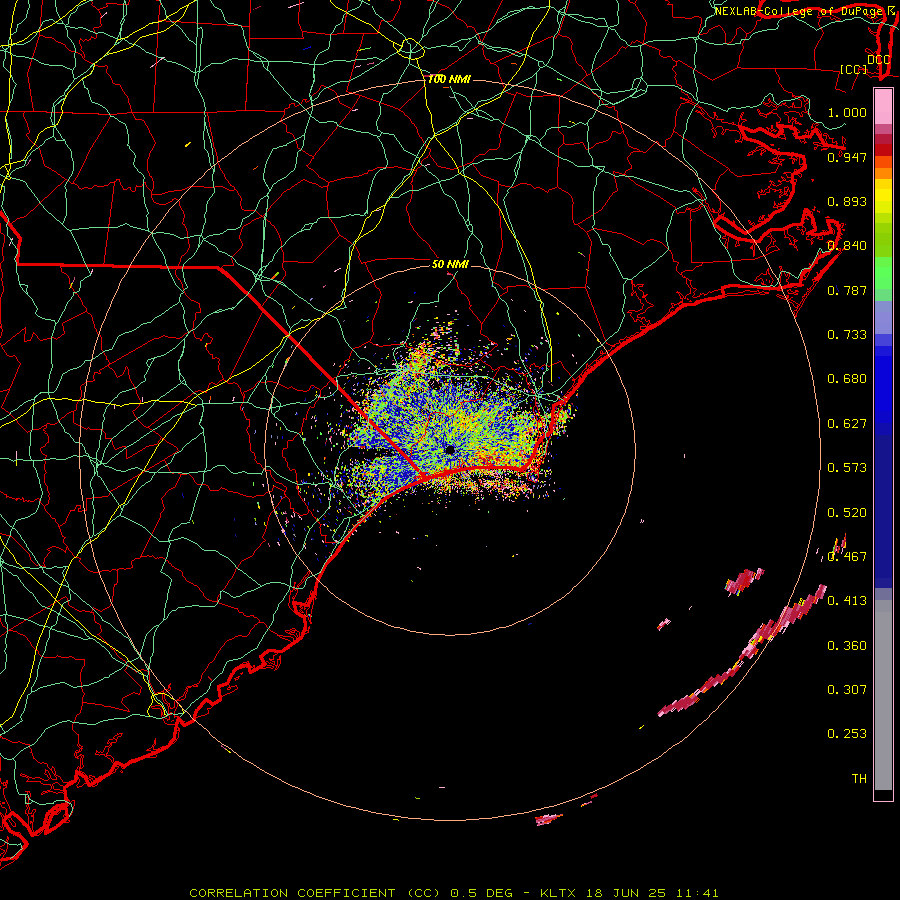Pick the bright green swatch on the color scale
The image size is (900, 900).
click(883, 273)
